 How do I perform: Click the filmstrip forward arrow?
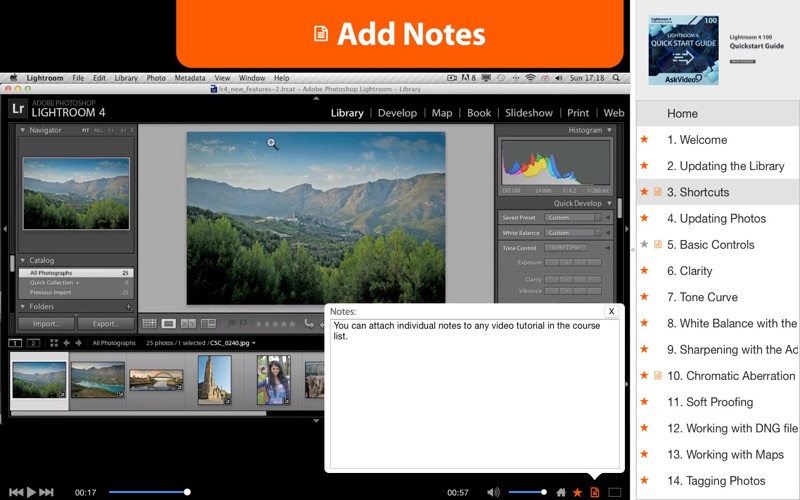point(79,343)
